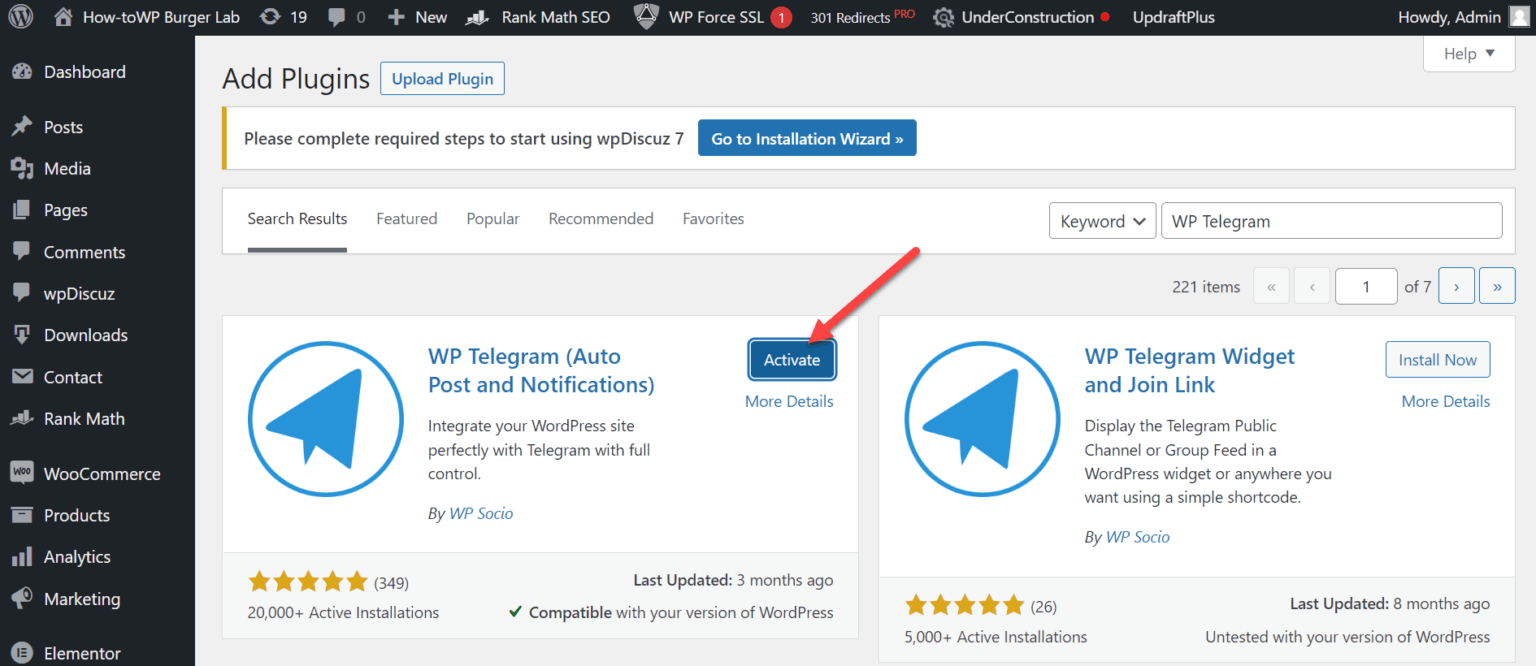Click the home icon beside How-toWP Burger Lab
Viewport: 1536px width, 666px height.
tap(63, 17)
